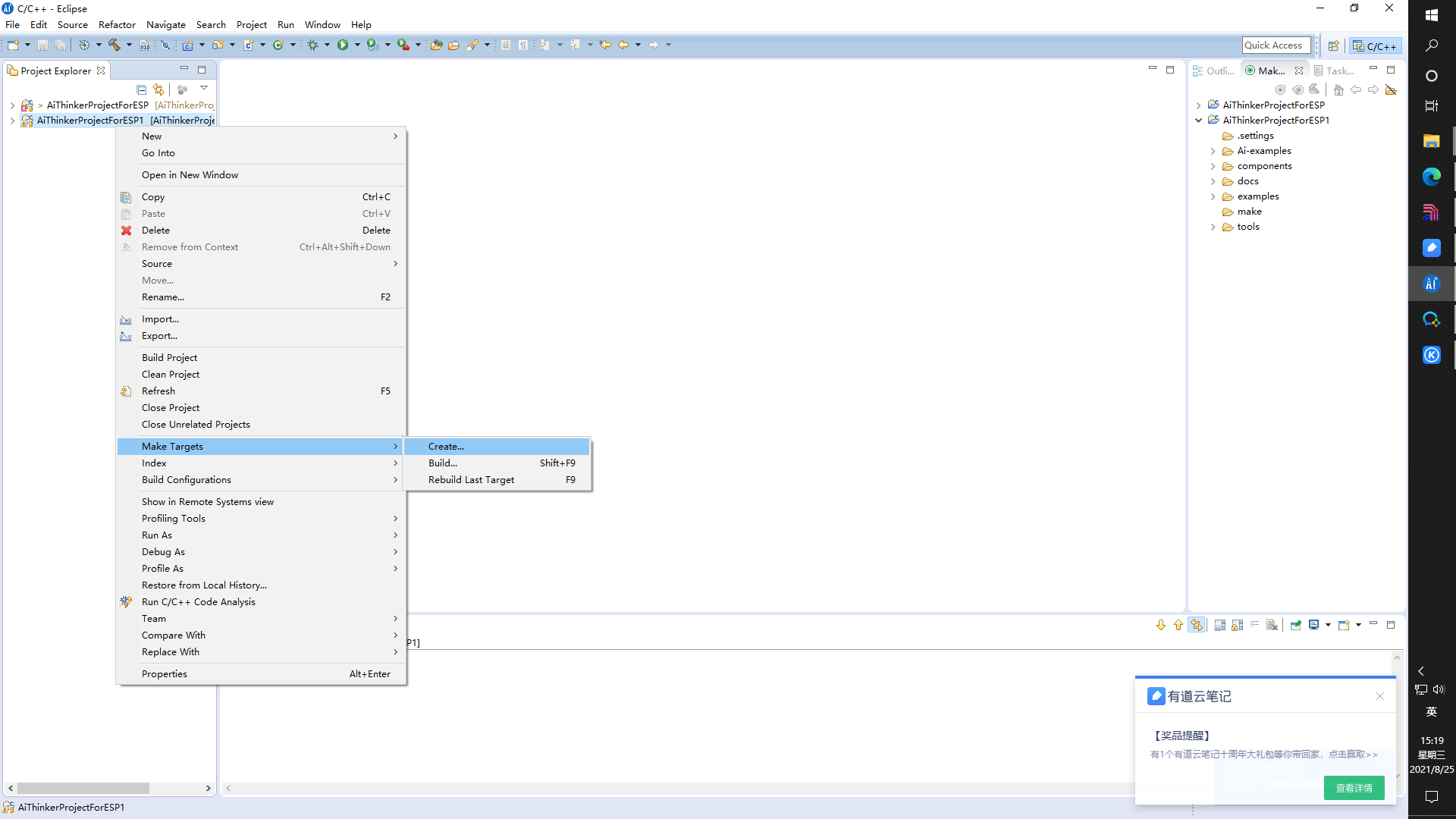Click New Make Target icon in Make Target view
Viewport: 1456px width, 819px height.
click(x=1281, y=90)
